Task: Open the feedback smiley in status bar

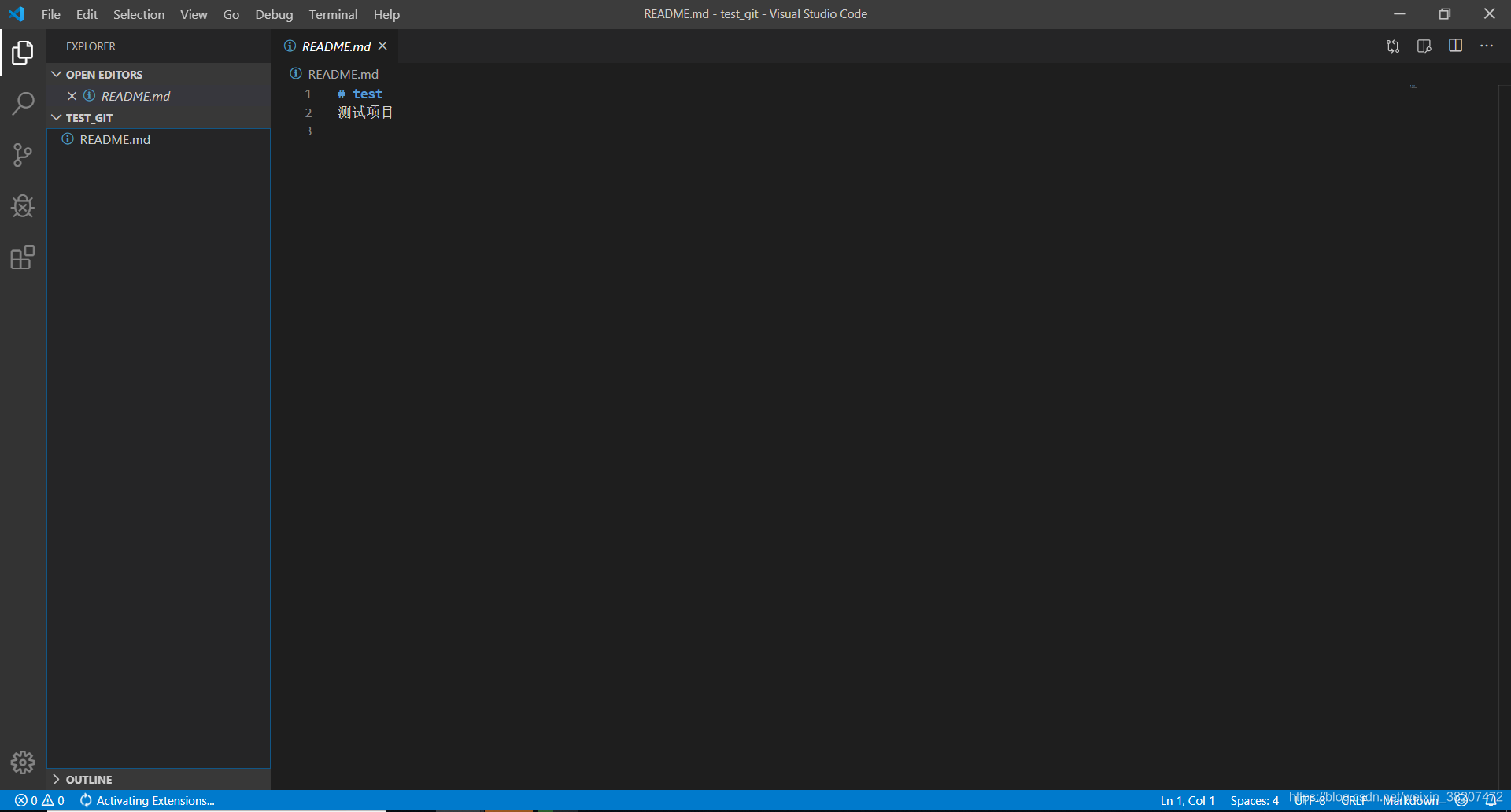Action: tap(1461, 800)
